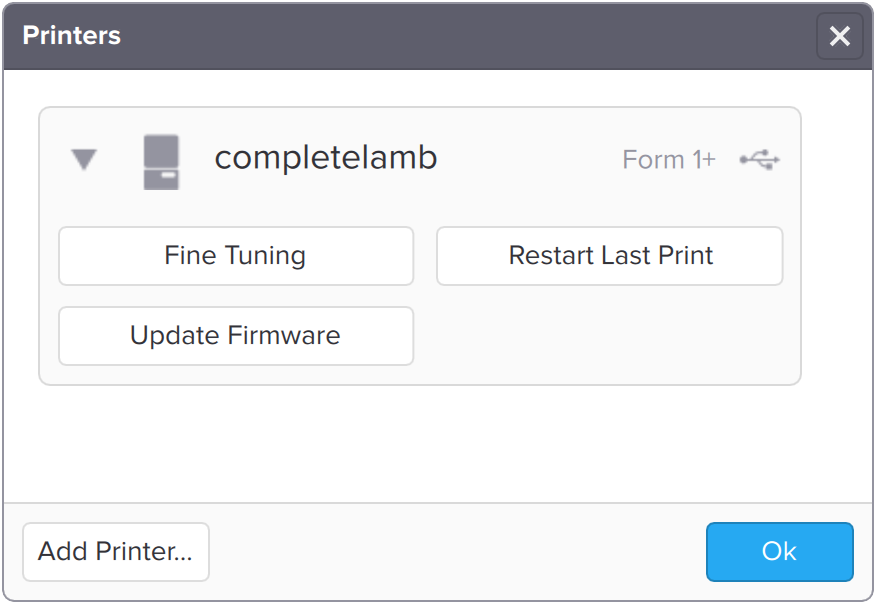Screen dimensions: 875x603
Task: Close the Printers dialog with the X
Action: point(839,37)
